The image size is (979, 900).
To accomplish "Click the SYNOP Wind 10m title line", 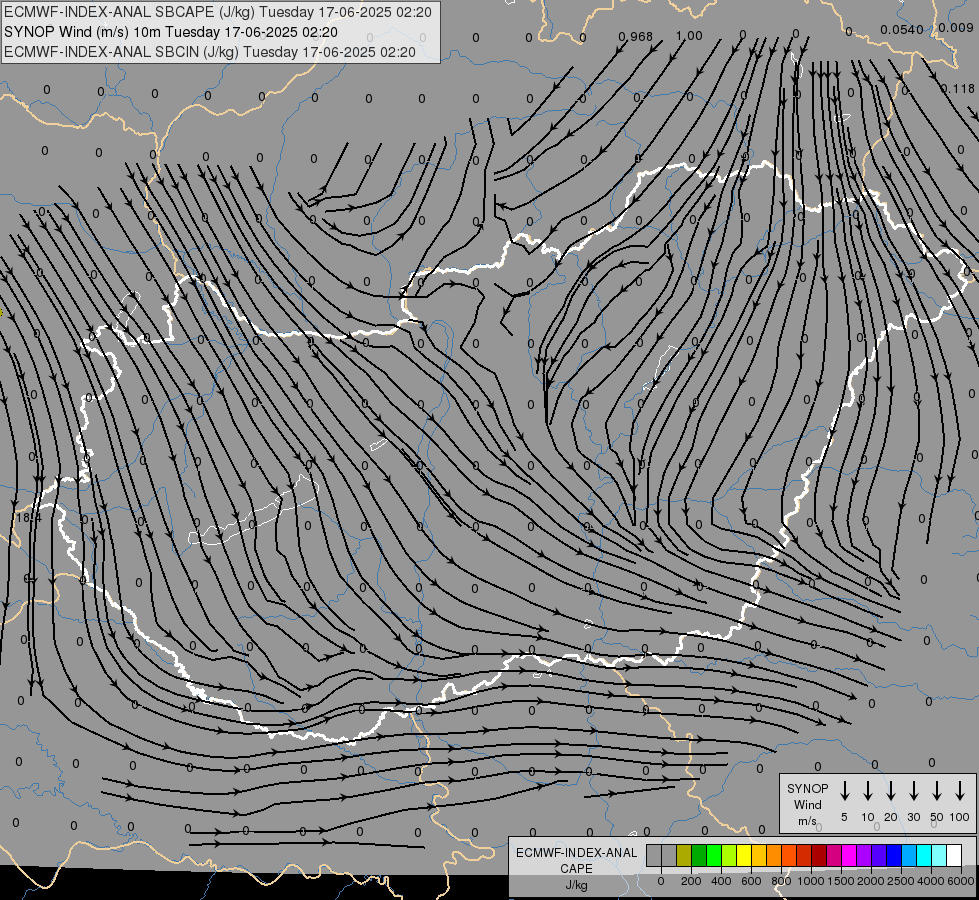I will tap(170, 32).
